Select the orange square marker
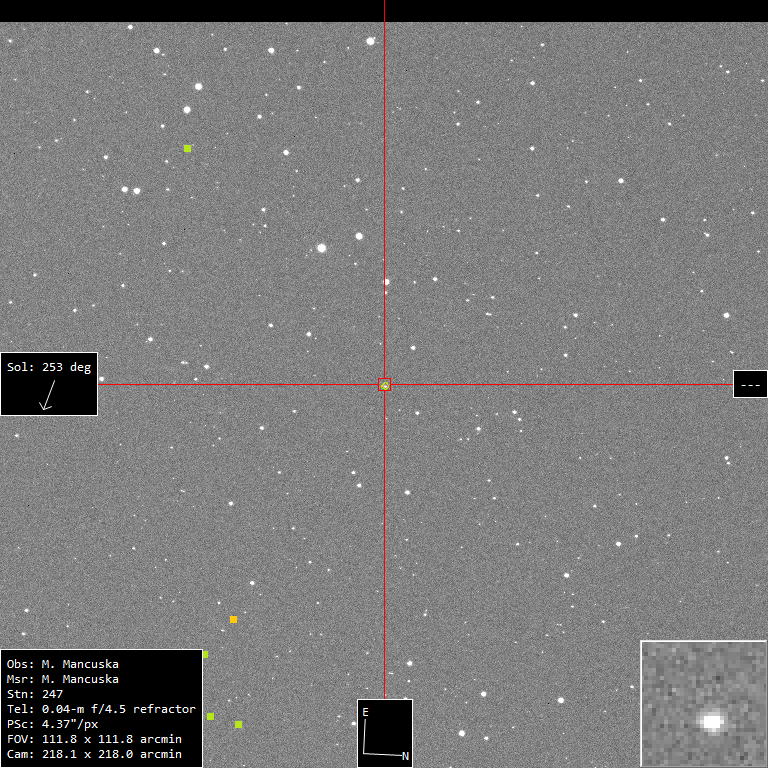This screenshot has height=768, width=768. click(233, 619)
